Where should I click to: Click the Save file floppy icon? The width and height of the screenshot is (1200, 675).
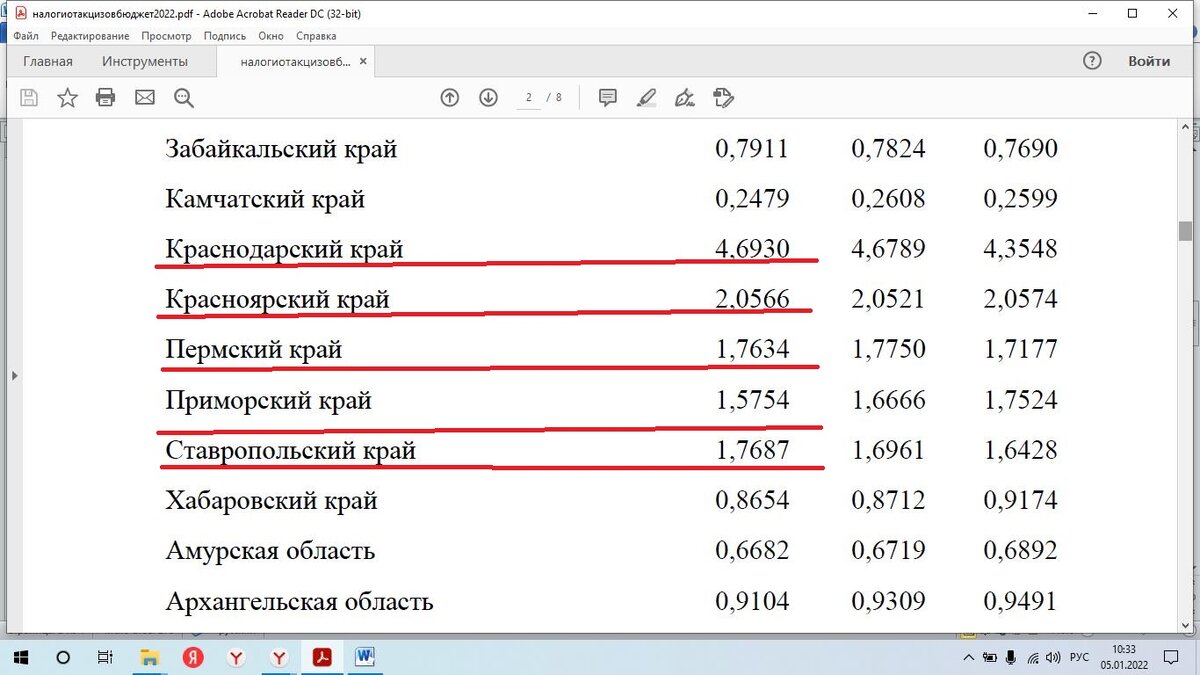[29, 97]
